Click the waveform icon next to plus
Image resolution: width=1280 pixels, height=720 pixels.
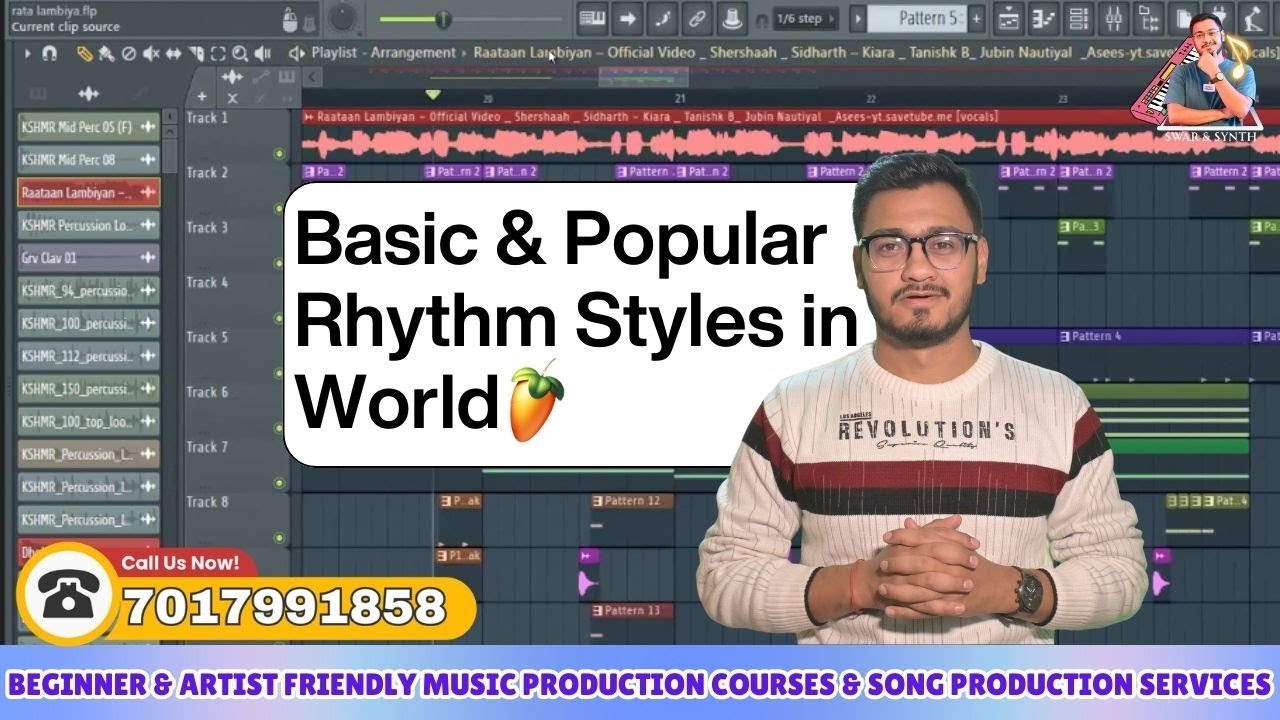coord(232,78)
